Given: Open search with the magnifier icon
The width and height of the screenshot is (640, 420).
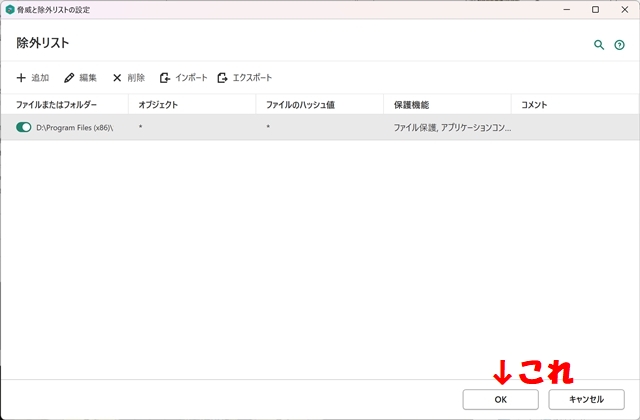Looking at the screenshot, I should (599, 45).
